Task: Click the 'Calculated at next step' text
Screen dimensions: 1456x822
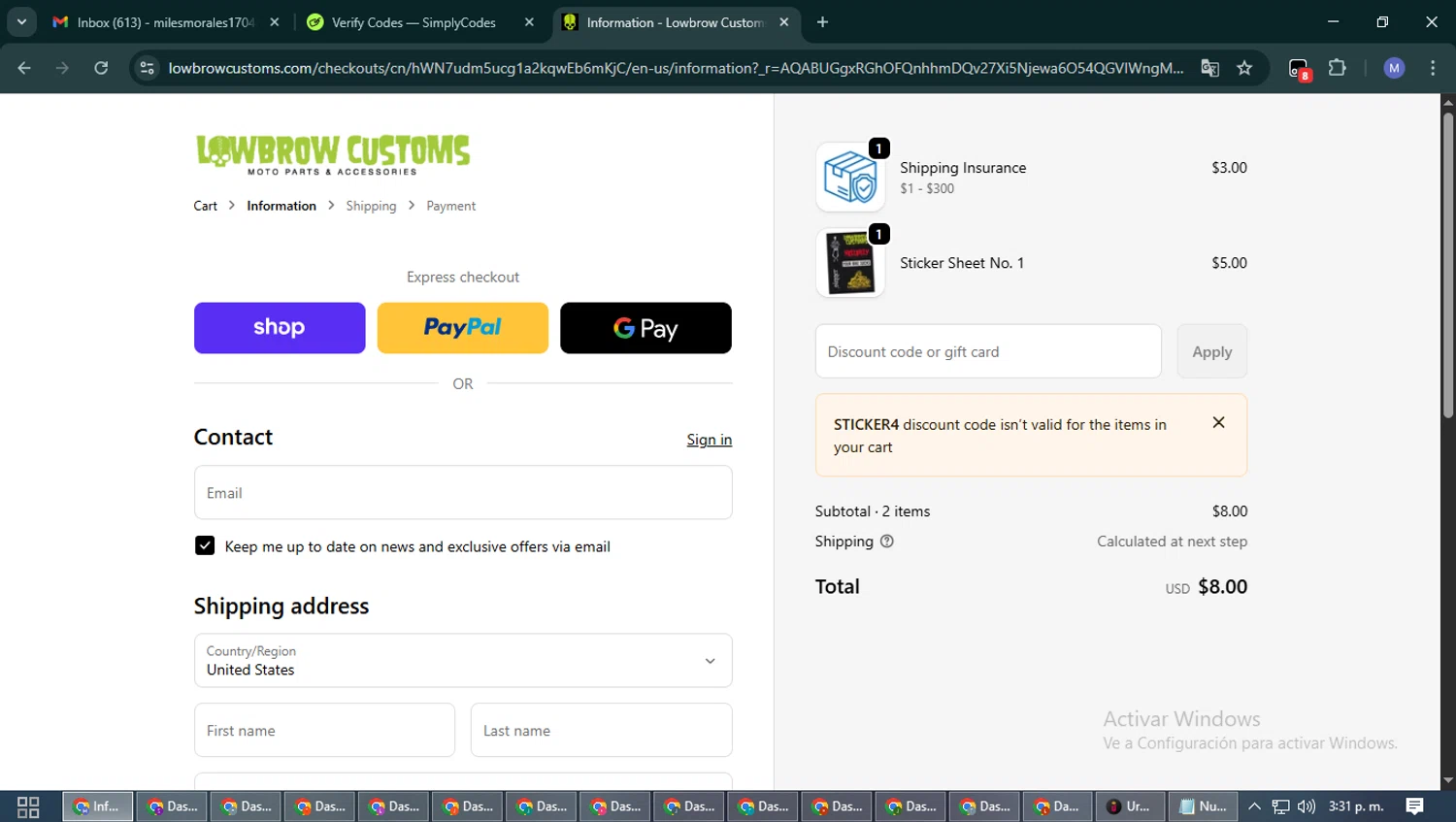Action: [1172, 542]
